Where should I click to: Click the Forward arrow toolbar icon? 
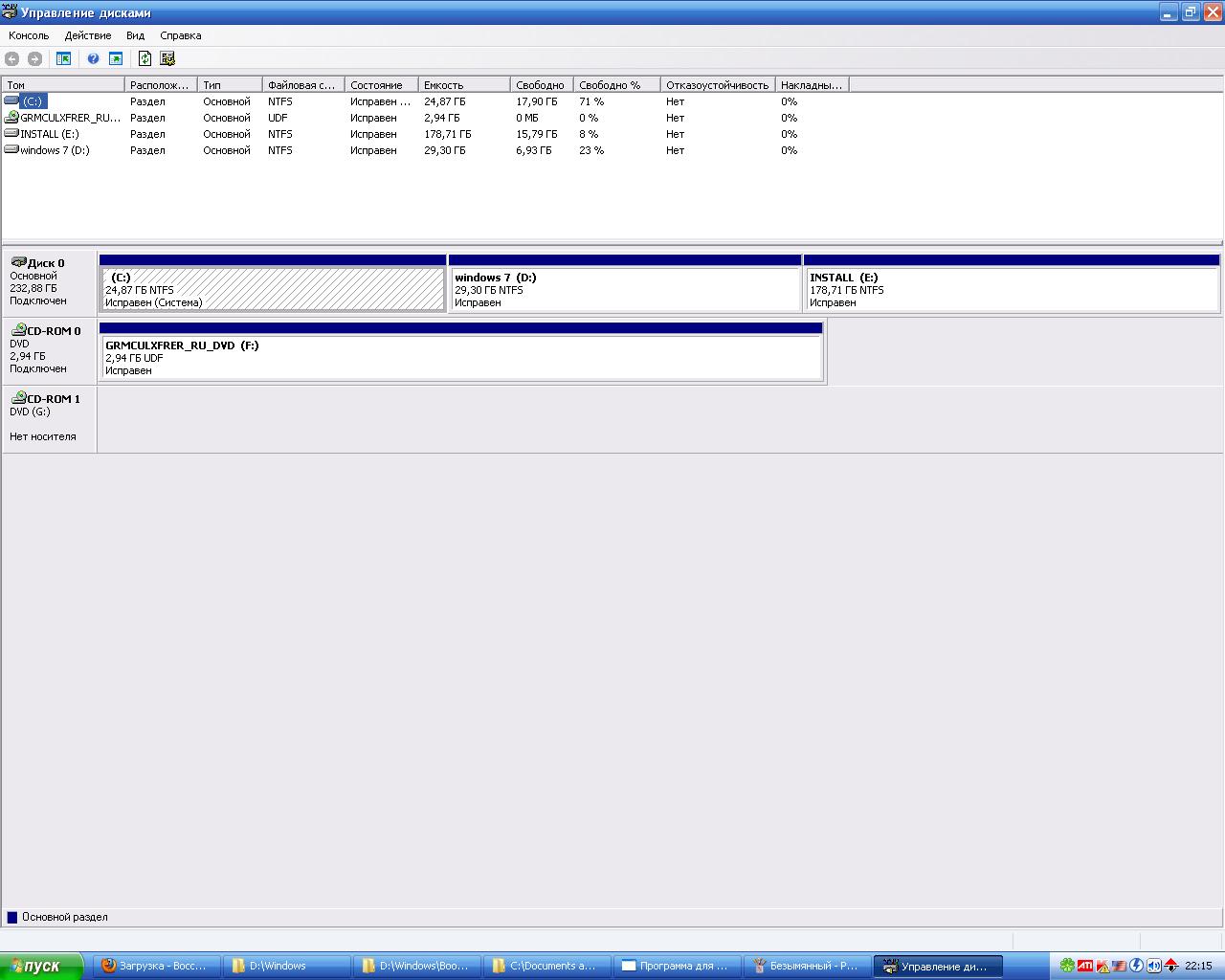(x=34, y=58)
